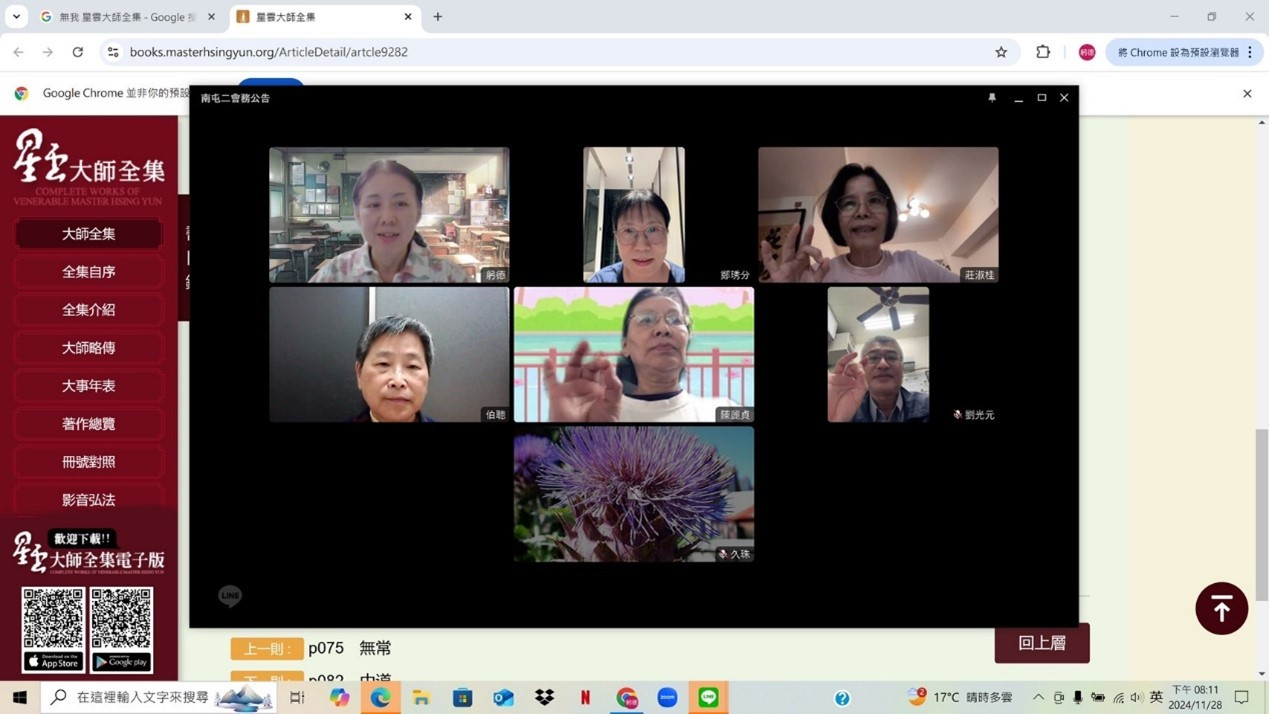
Task: Reload the current web page
Action: pyautogui.click(x=78, y=52)
